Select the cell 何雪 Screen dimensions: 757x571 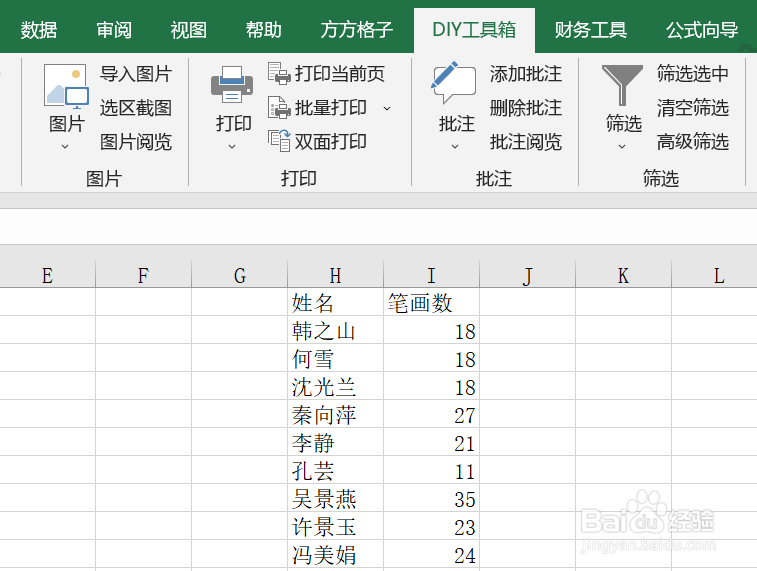tap(336, 358)
